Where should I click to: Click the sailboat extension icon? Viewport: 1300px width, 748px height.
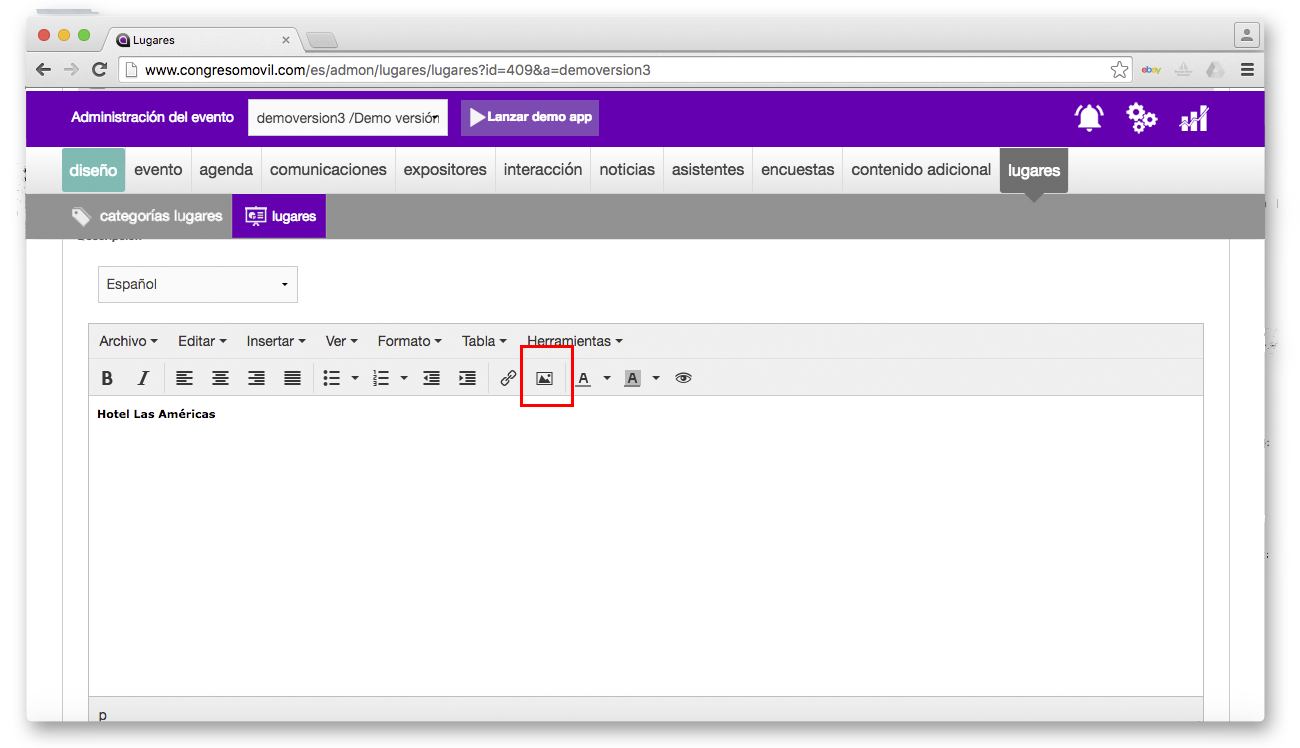[x=1183, y=70]
